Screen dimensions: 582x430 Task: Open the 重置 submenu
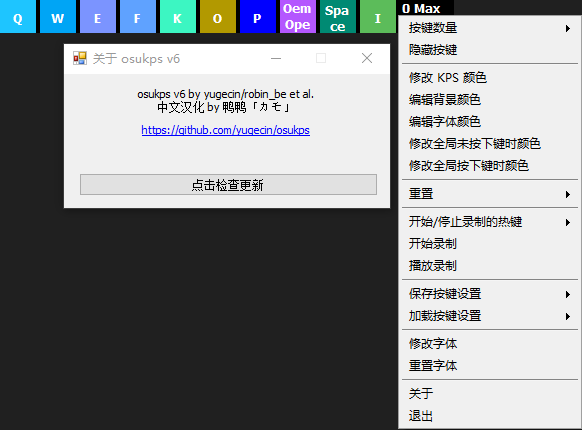[490, 194]
